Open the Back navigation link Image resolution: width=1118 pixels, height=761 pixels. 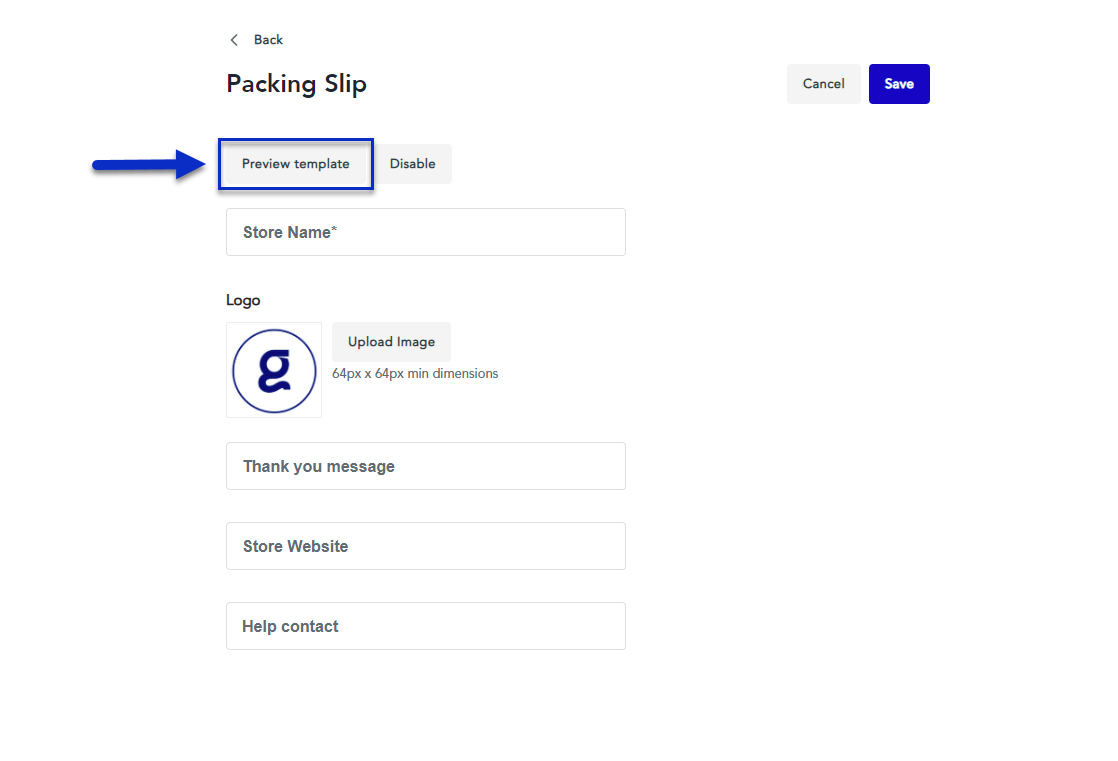click(267, 39)
